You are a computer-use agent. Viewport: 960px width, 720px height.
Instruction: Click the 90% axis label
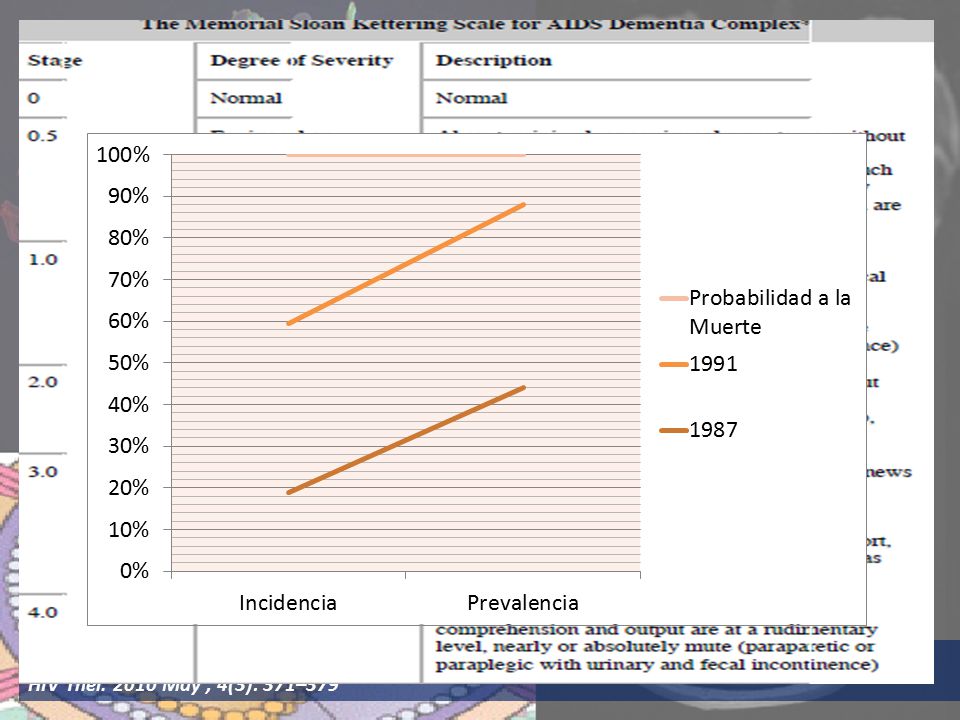point(129,196)
